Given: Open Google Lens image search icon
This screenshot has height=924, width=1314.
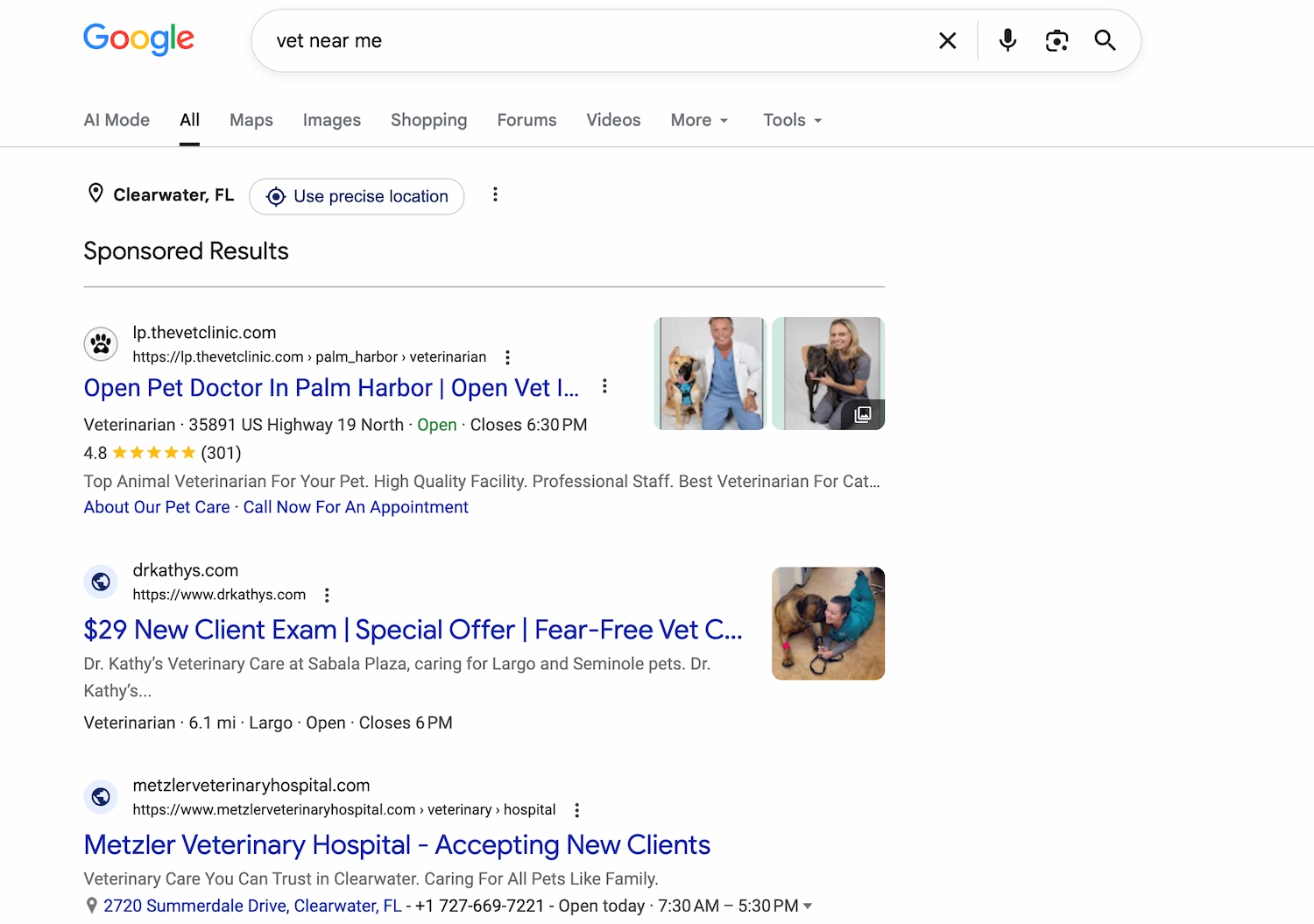Looking at the screenshot, I should pos(1056,40).
